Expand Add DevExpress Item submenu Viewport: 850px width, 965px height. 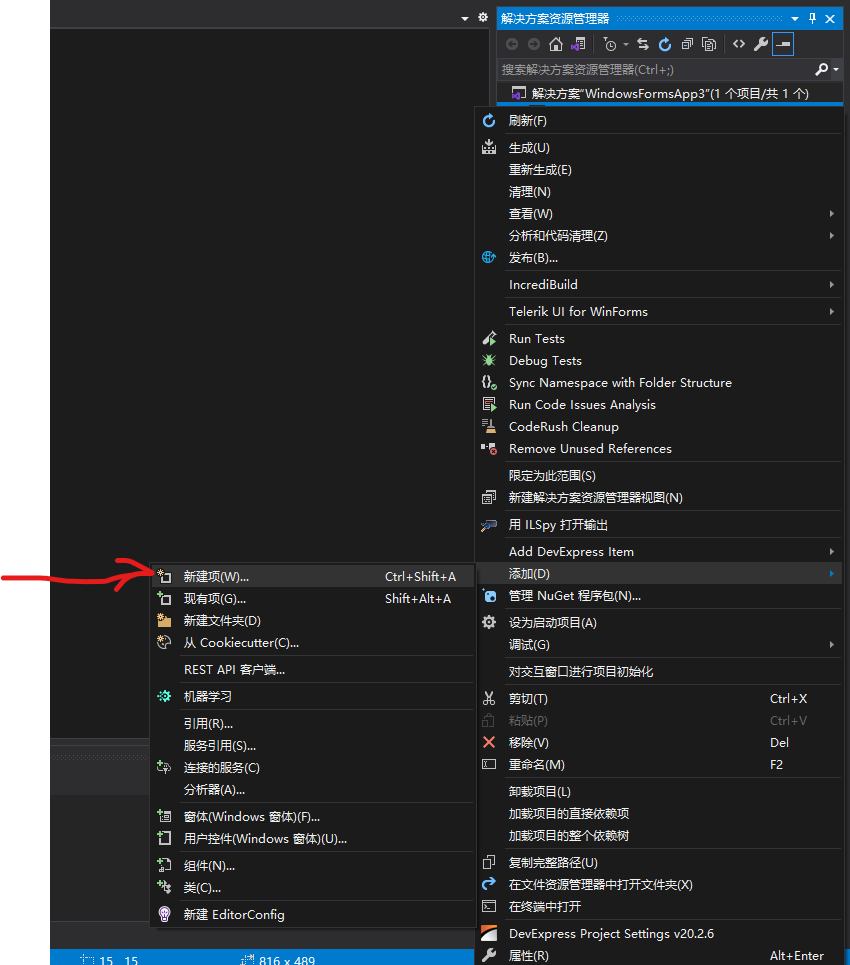point(659,552)
